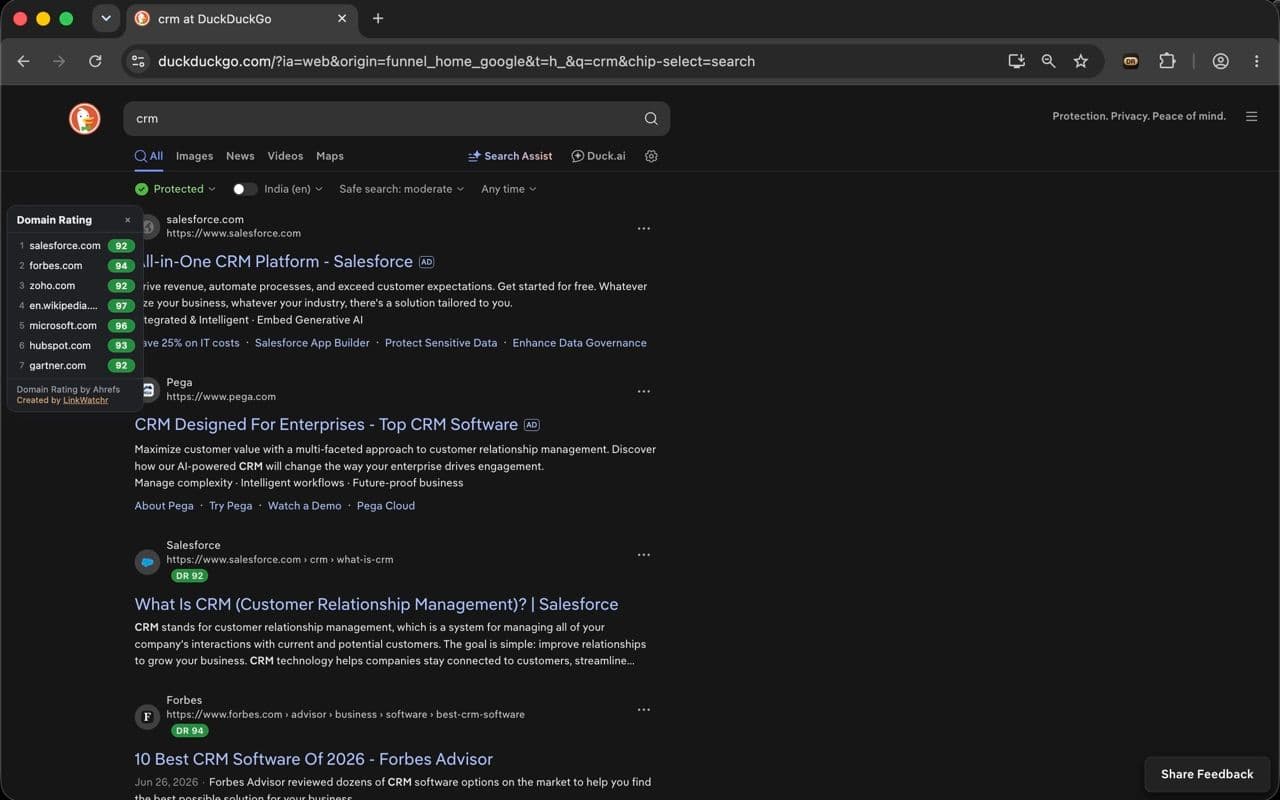Open 10 Best CRM Software Forbes Advisor result
1280x800 pixels.
click(314, 759)
